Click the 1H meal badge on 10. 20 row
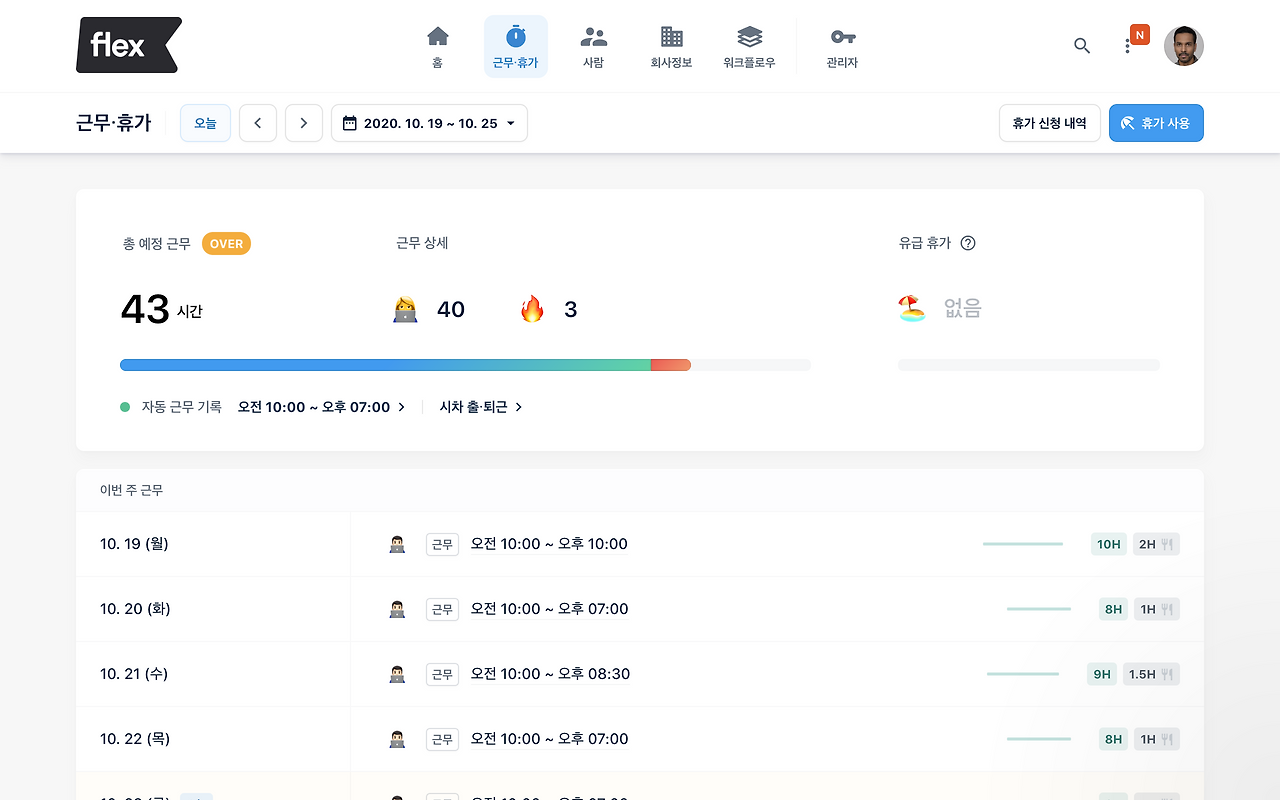The image size is (1280, 800). 1156,609
